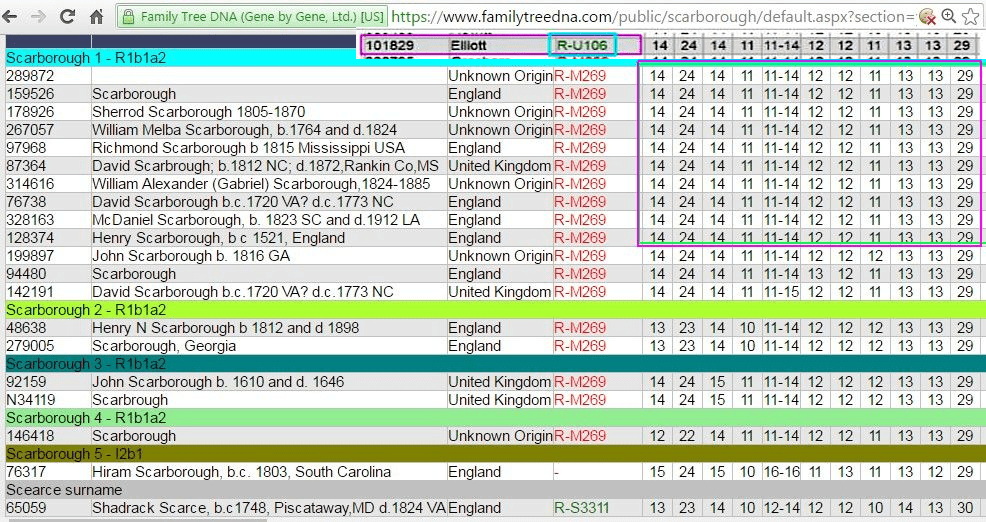Open R-M269 link in the Sherrod Scarborough row
Viewport: 986px width, 522px height.
tap(580, 112)
